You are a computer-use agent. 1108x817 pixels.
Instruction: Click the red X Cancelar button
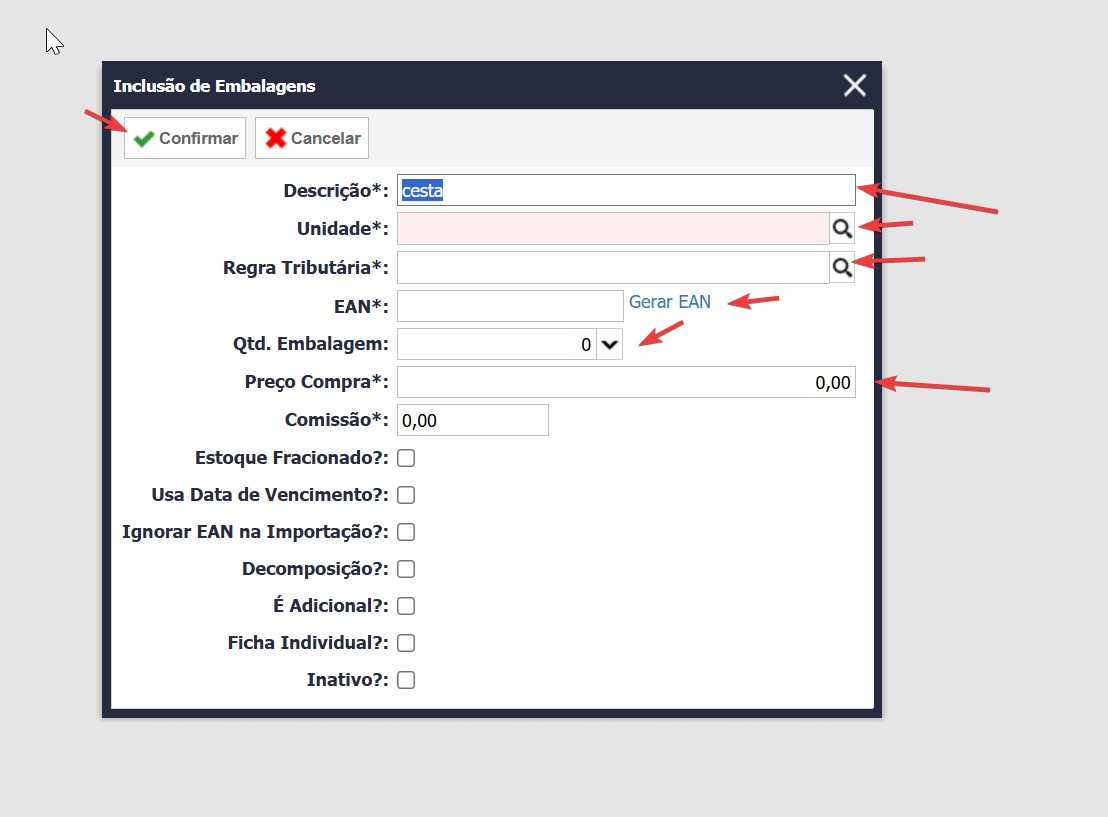pyautogui.click(x=312, y=138)
